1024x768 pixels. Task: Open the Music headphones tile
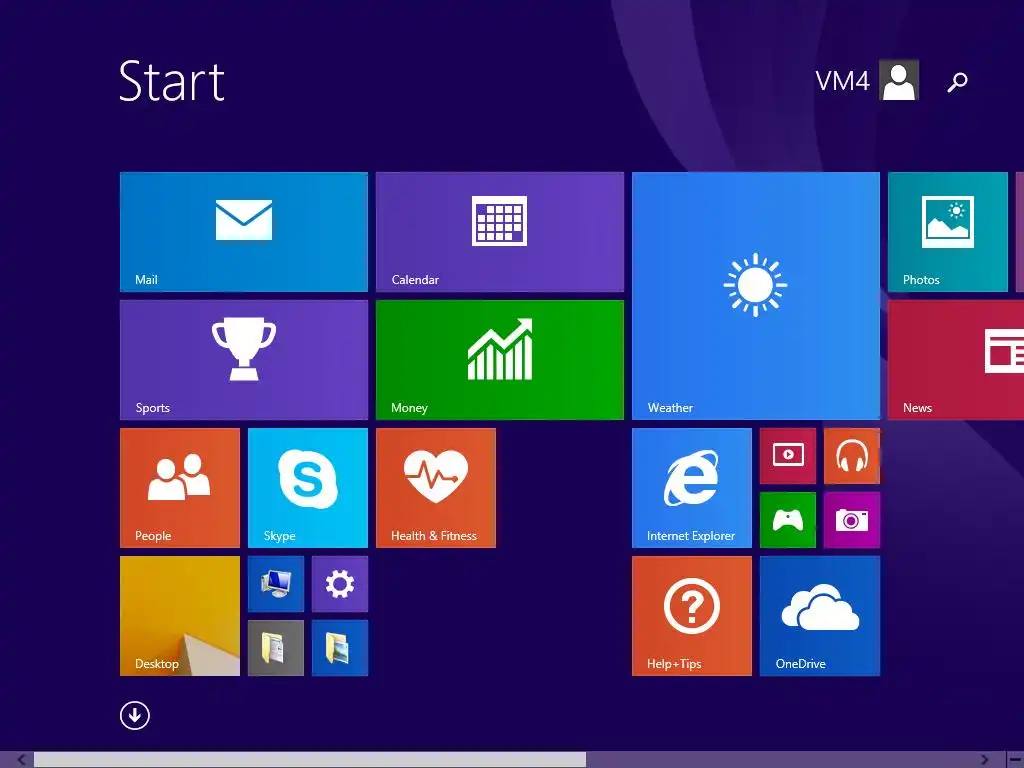pyautogui.click(x=852, y=456)
